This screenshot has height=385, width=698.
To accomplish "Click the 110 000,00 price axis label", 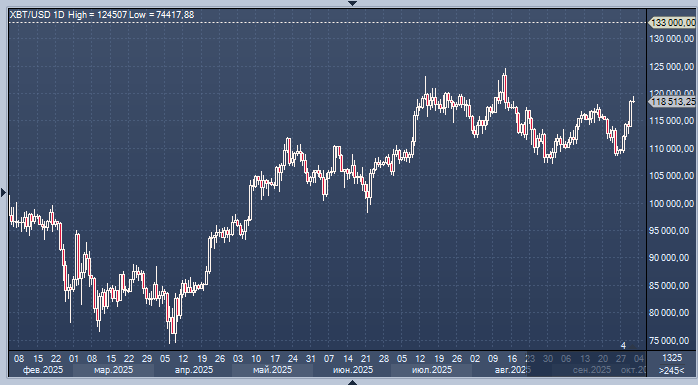I will (672, 149).
